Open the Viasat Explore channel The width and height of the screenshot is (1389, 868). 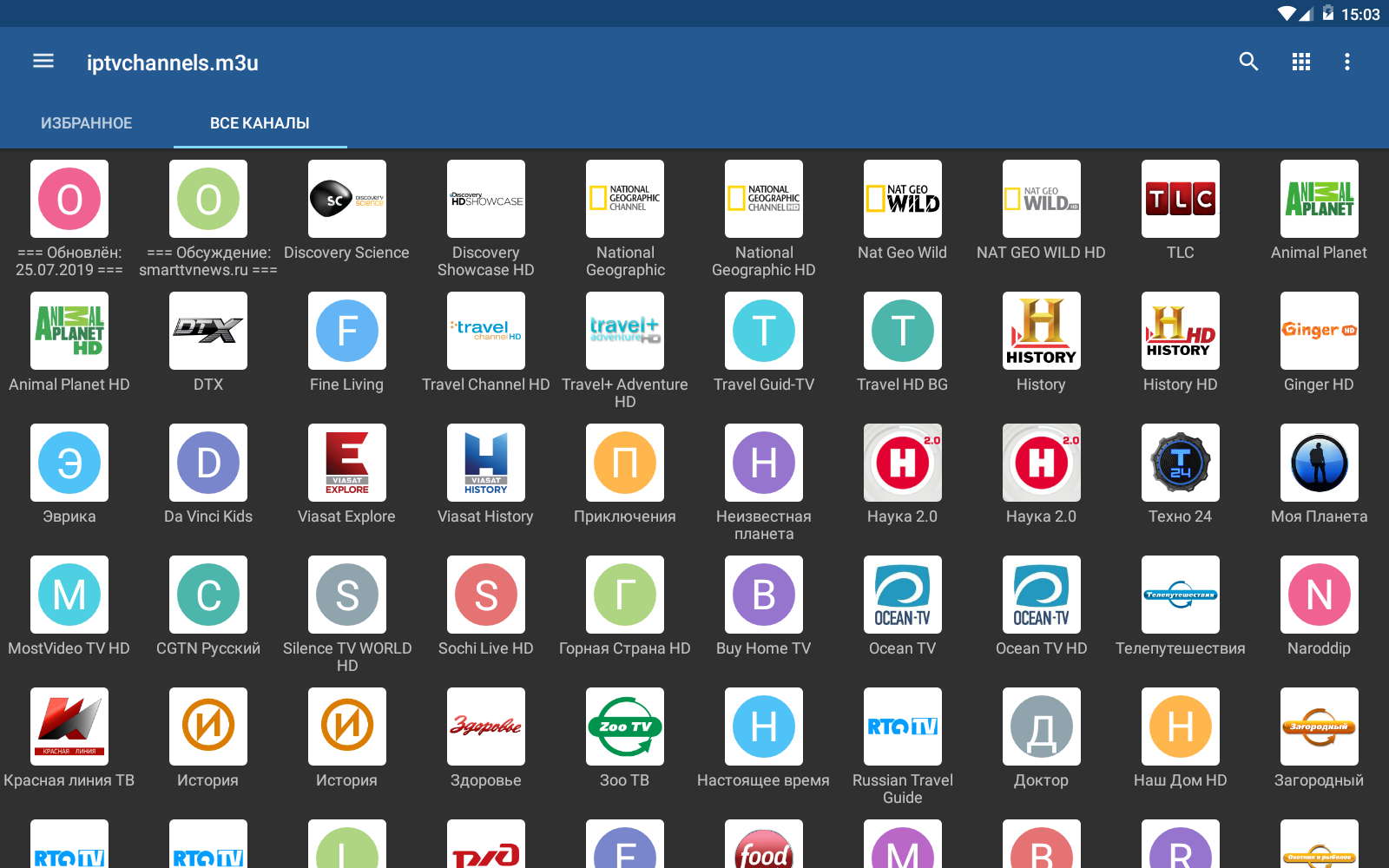(x=347, y=463)
